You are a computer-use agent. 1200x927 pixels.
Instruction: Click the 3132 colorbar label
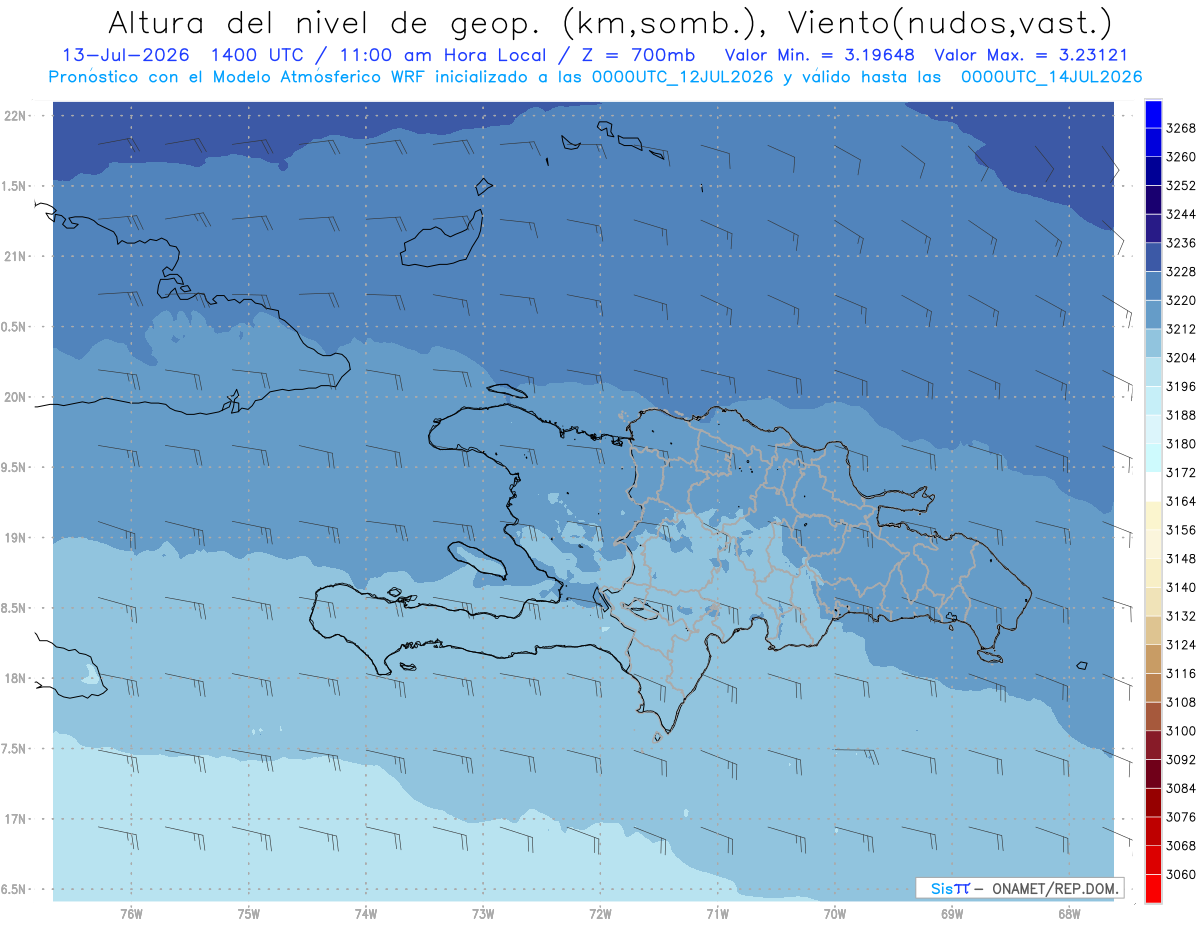tap(1181, 616)
